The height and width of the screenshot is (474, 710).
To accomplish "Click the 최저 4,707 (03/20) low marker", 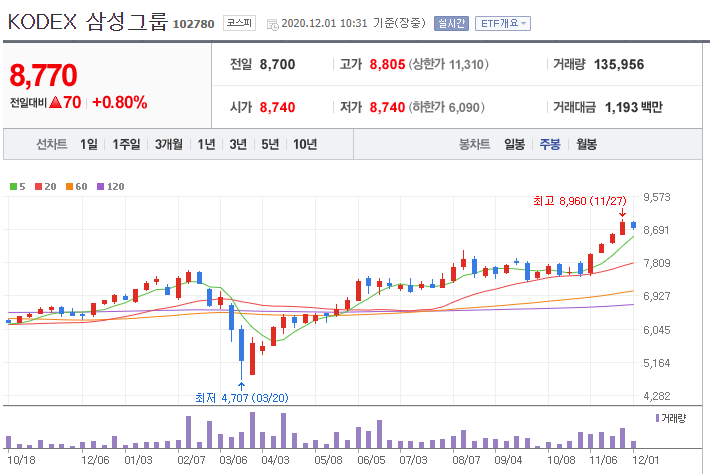I will click(242, 398).
